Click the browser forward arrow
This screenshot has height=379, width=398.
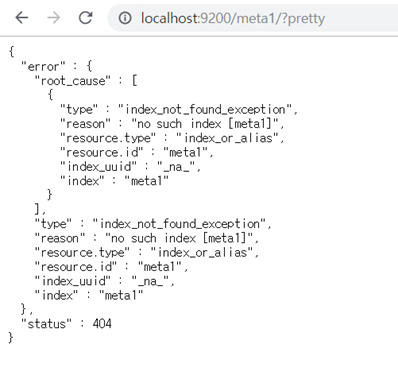54,18
